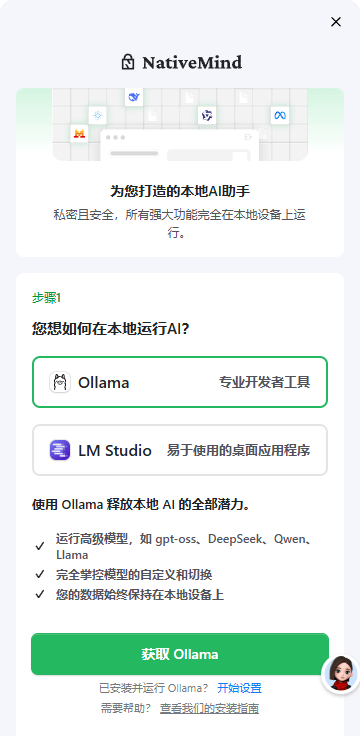
Task: Click the Qwen logo icon in banner
Action: (207, 115)
